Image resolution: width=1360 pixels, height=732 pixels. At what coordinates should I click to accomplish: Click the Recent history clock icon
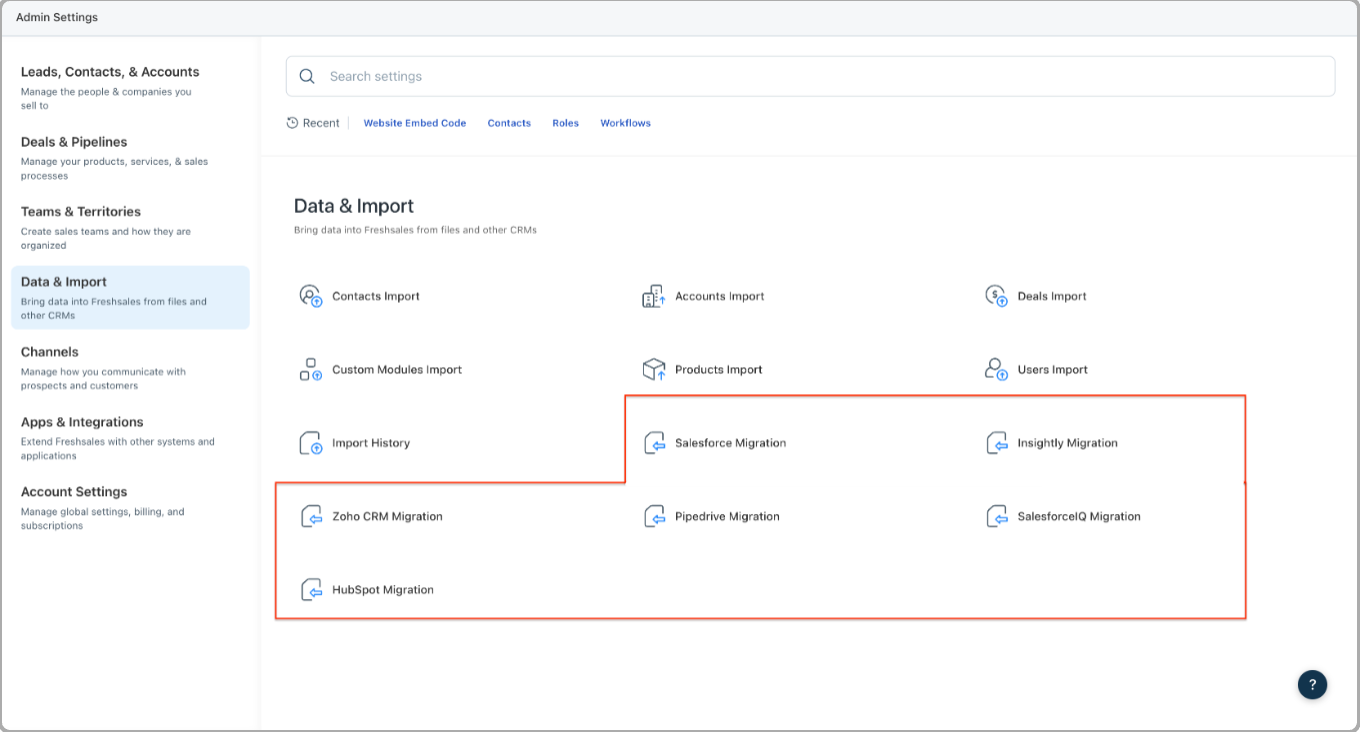pos(292,123)
